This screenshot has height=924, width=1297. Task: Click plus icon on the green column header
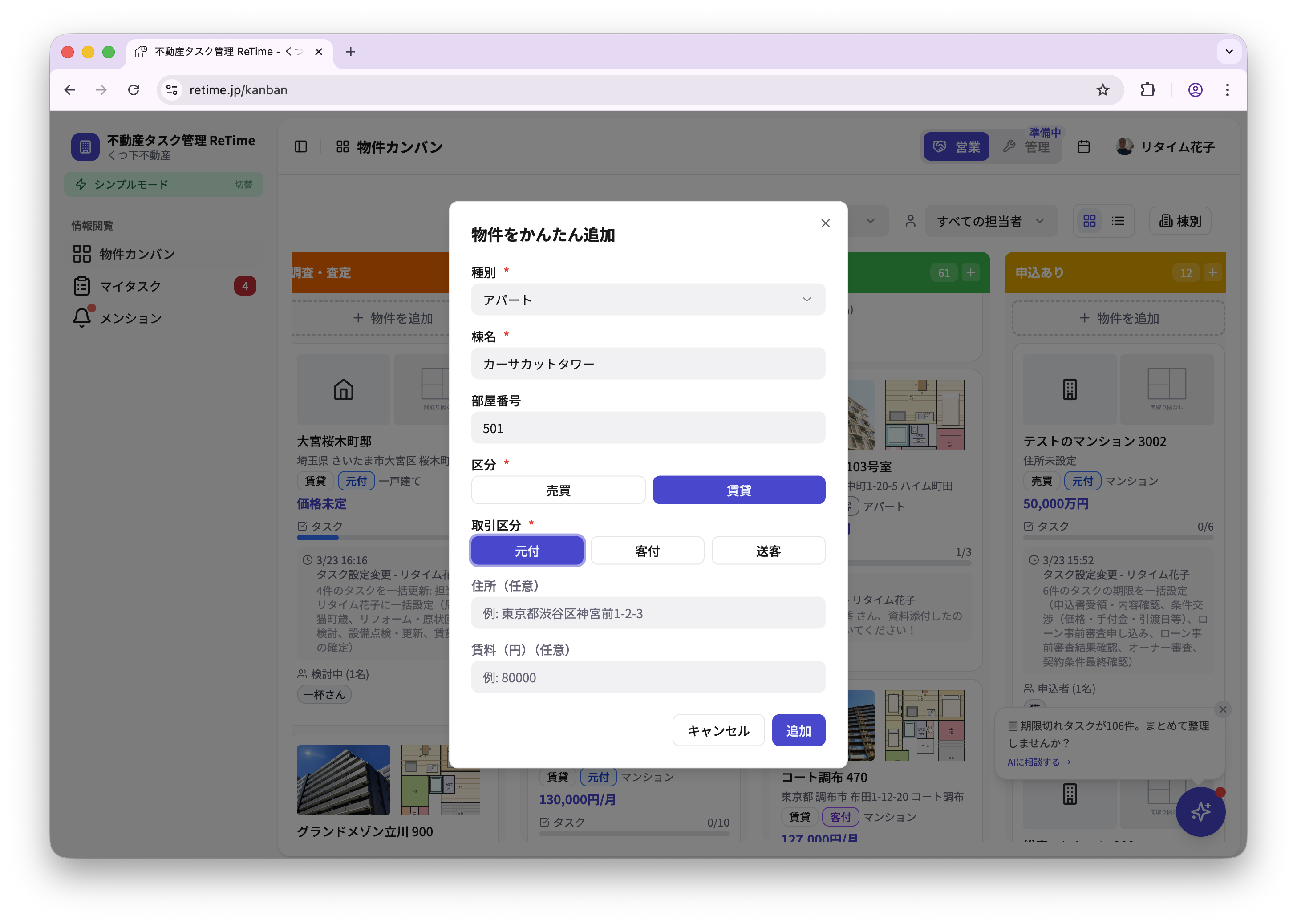970,272
